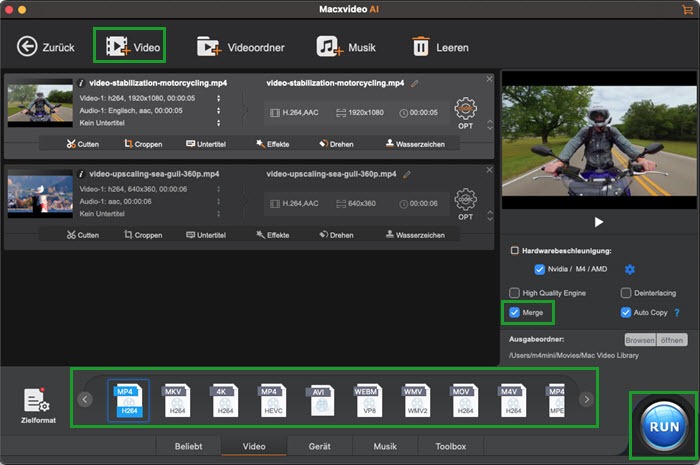Open Effekte for the sea-gull video
700x465 pixels.
coord(272,235)
